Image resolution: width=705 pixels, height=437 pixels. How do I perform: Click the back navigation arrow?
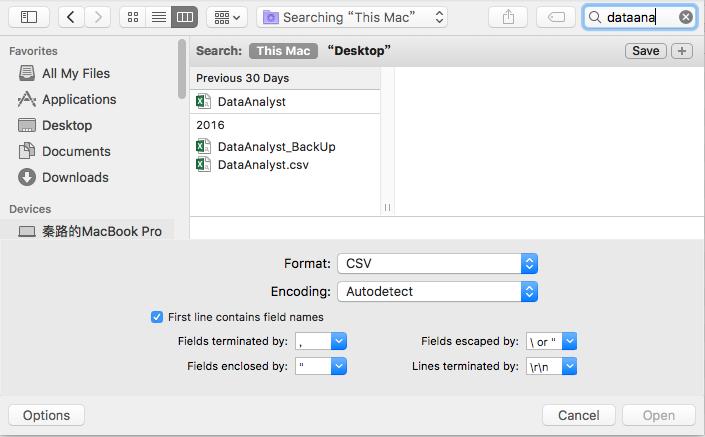pos(72,17)
